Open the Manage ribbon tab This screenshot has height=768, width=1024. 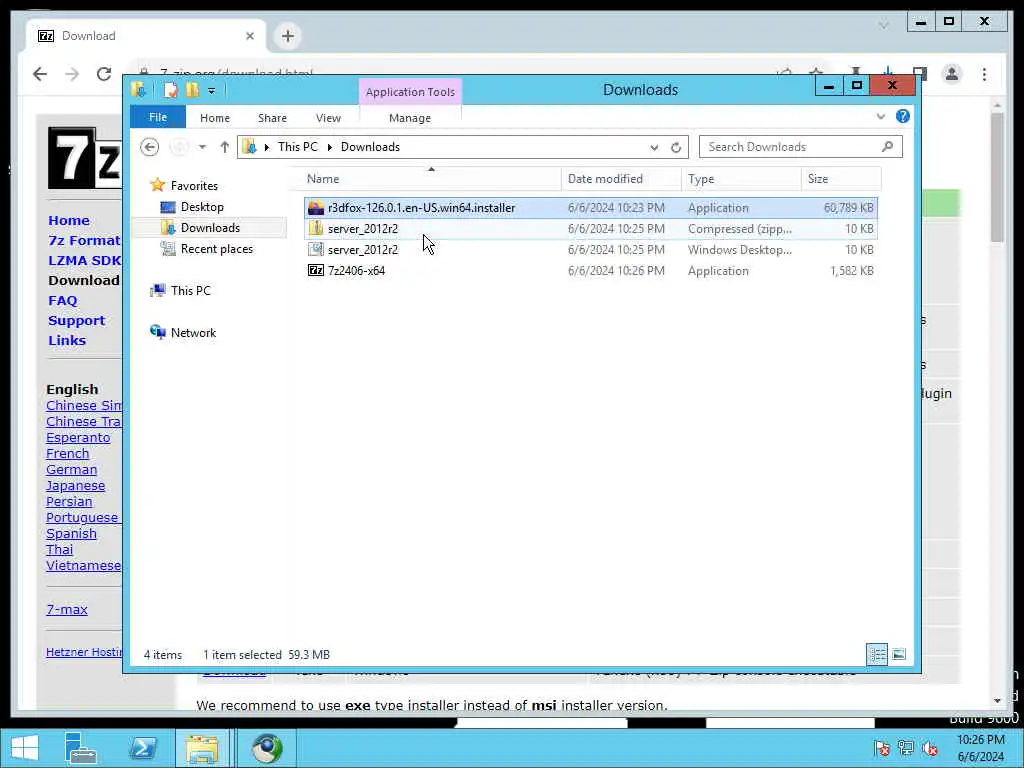[409, 118]
